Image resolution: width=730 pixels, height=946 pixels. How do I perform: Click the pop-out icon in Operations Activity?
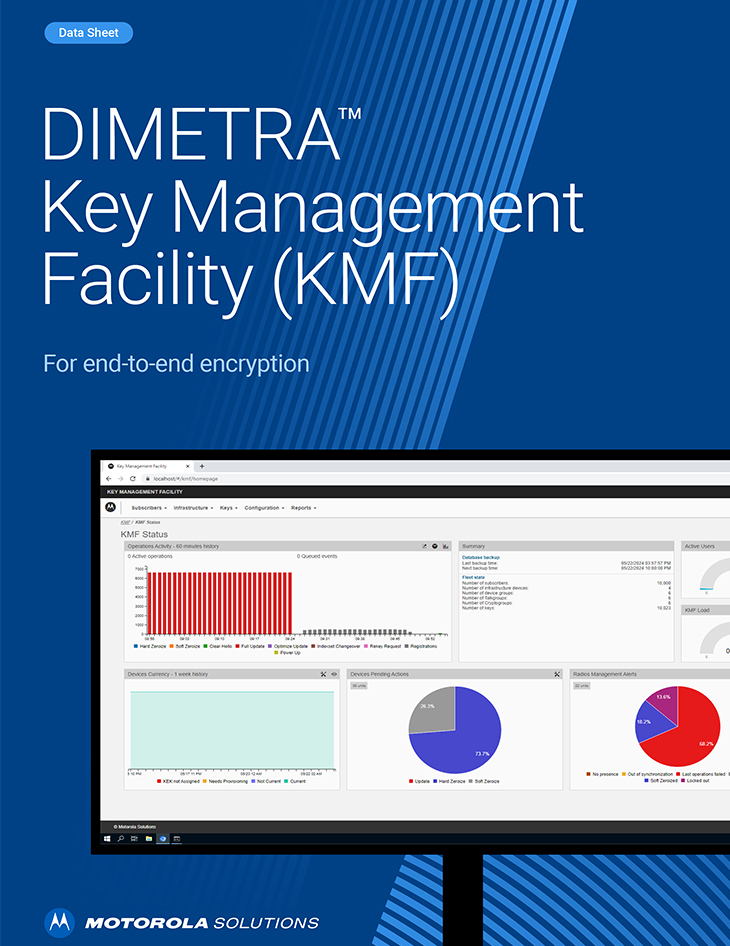[x=424, y=546]
